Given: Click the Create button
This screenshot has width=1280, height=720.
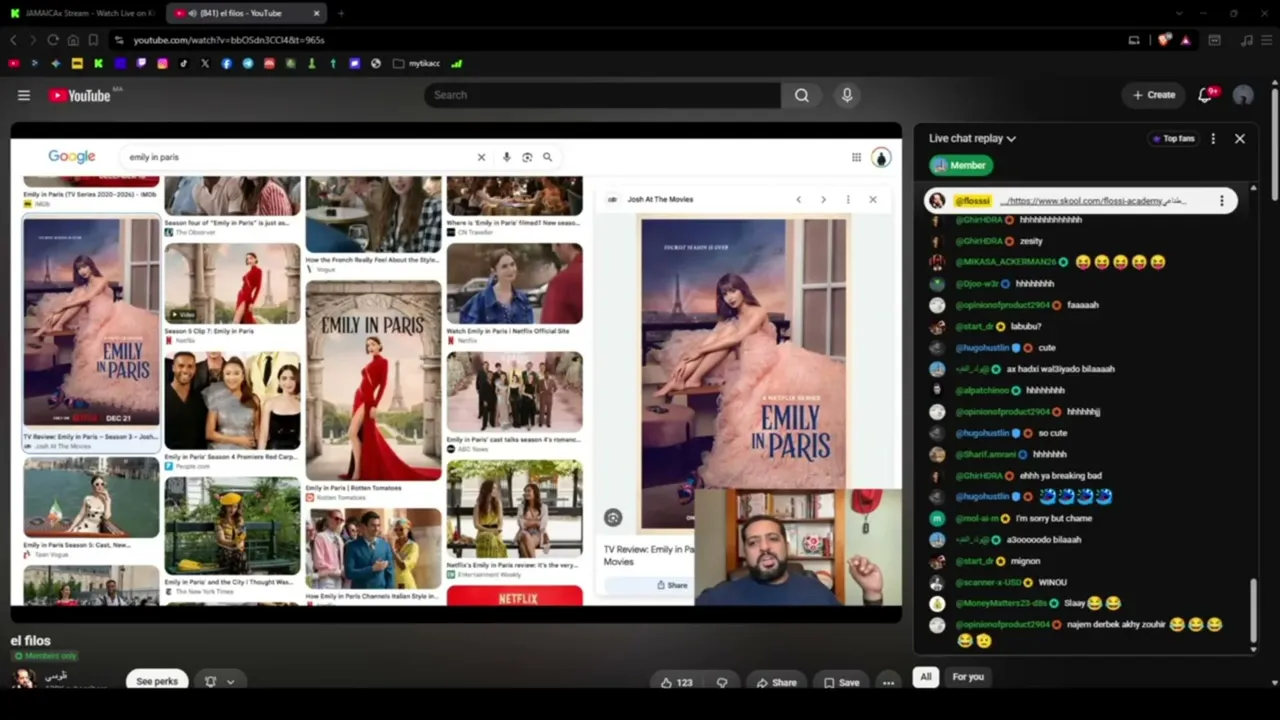Looking at the screenshot, I should (x=1154, y=95).
